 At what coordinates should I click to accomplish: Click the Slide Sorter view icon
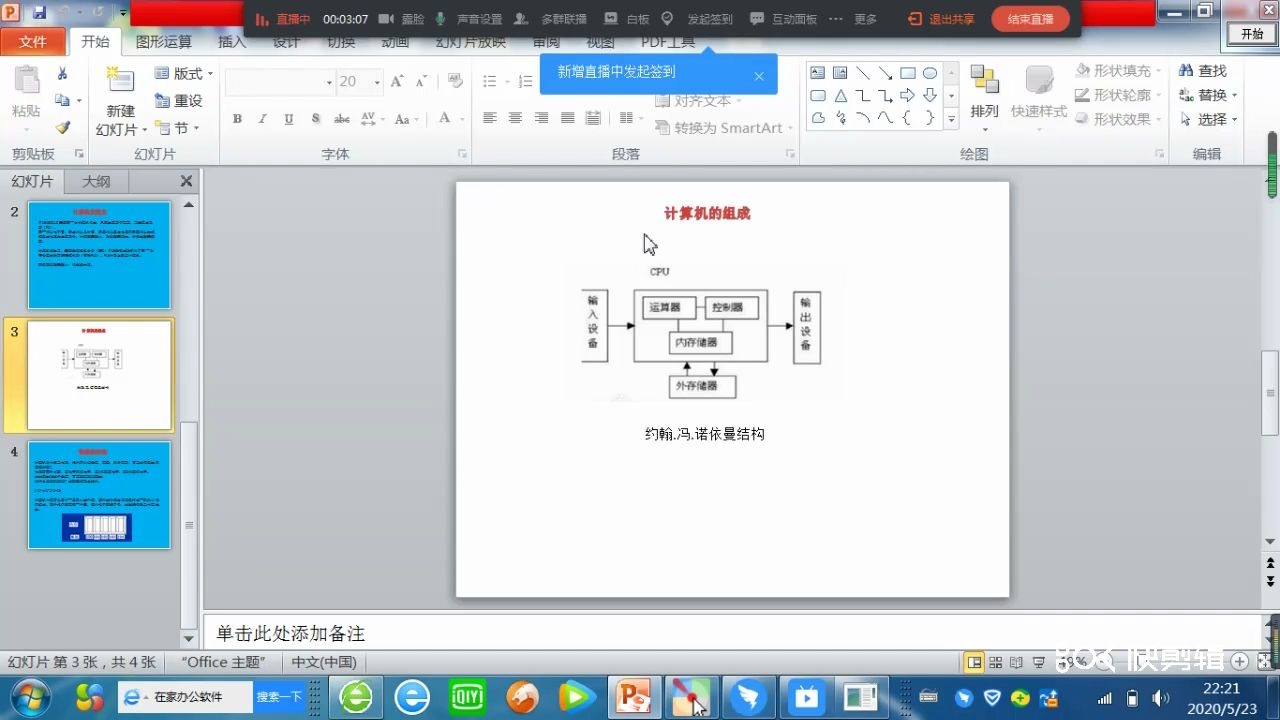tap(996, 661)
